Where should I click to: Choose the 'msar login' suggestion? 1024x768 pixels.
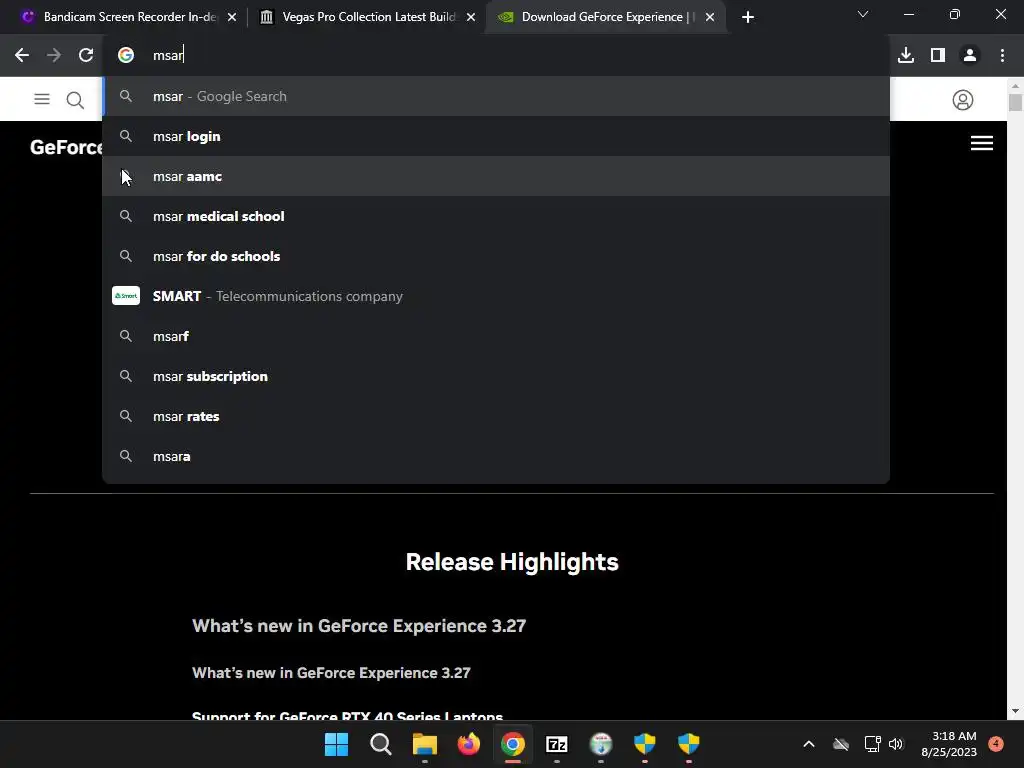point(496,136)
